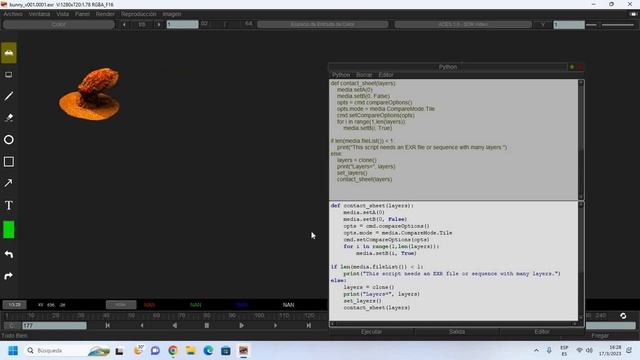Open Microsoft Store from the taskbar
The image size is (640, 360).
[226, 351]
